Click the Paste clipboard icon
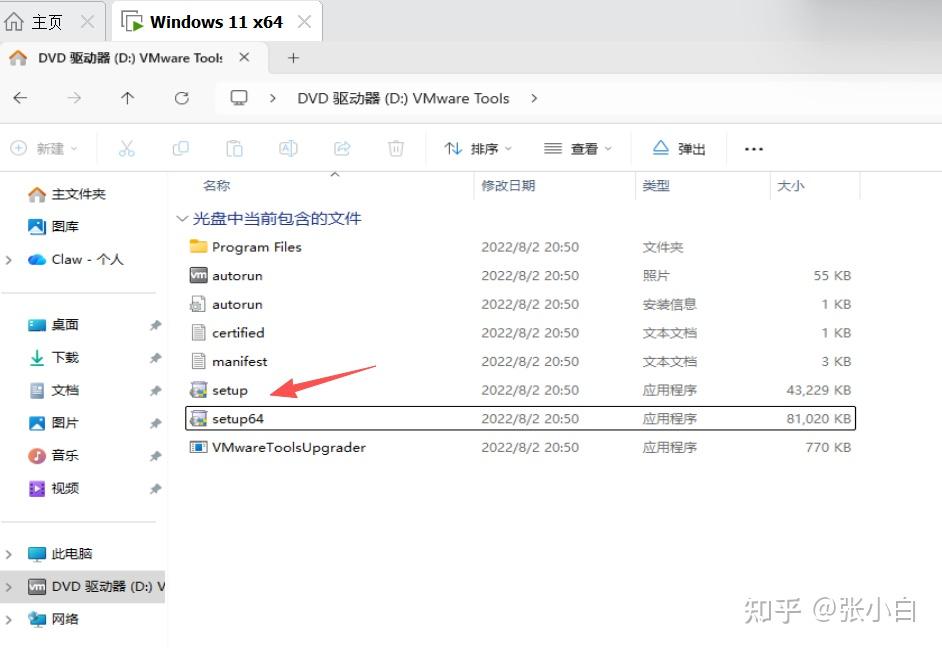 [x=234, y=148]
